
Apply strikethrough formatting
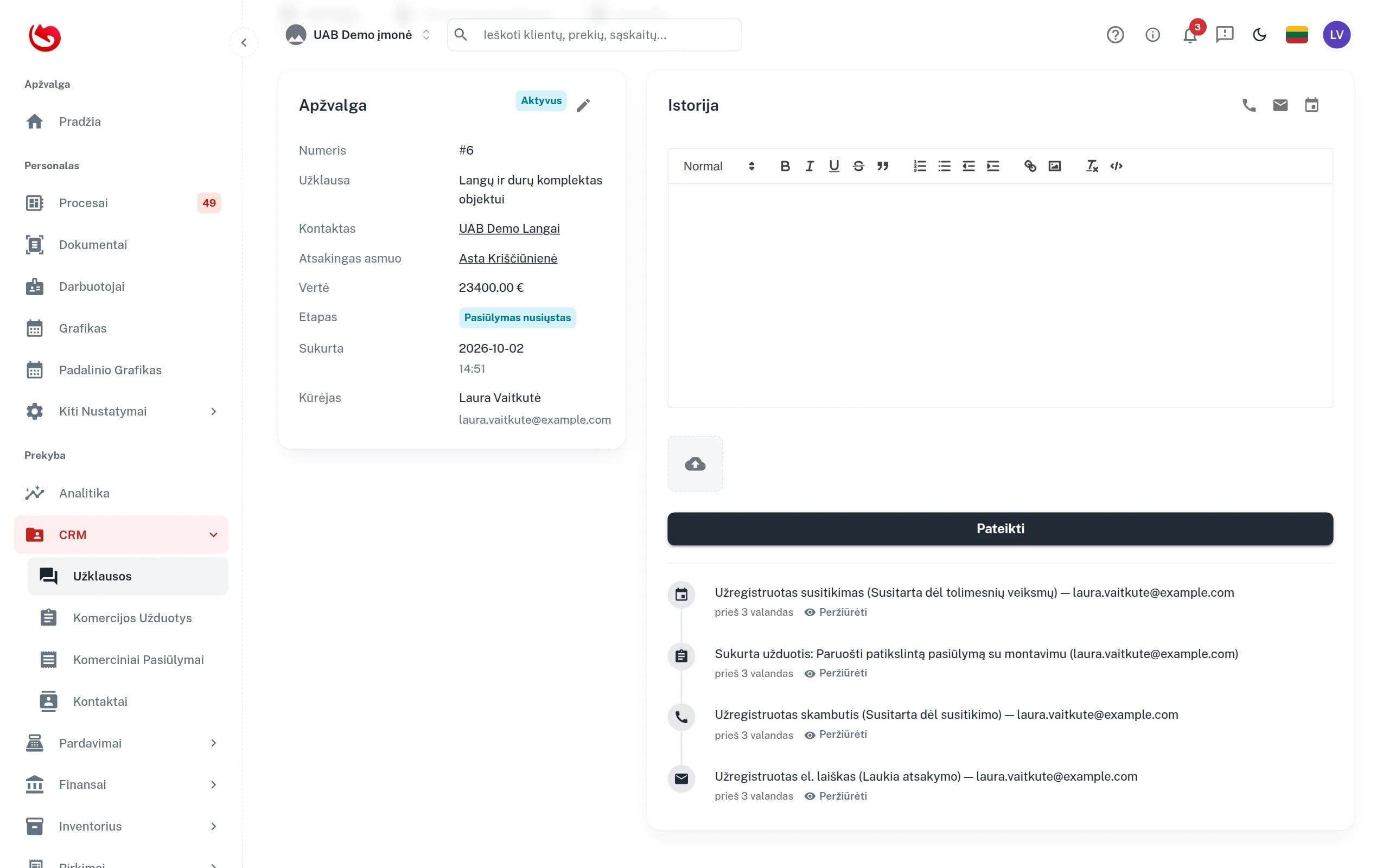tap(858, 166)
